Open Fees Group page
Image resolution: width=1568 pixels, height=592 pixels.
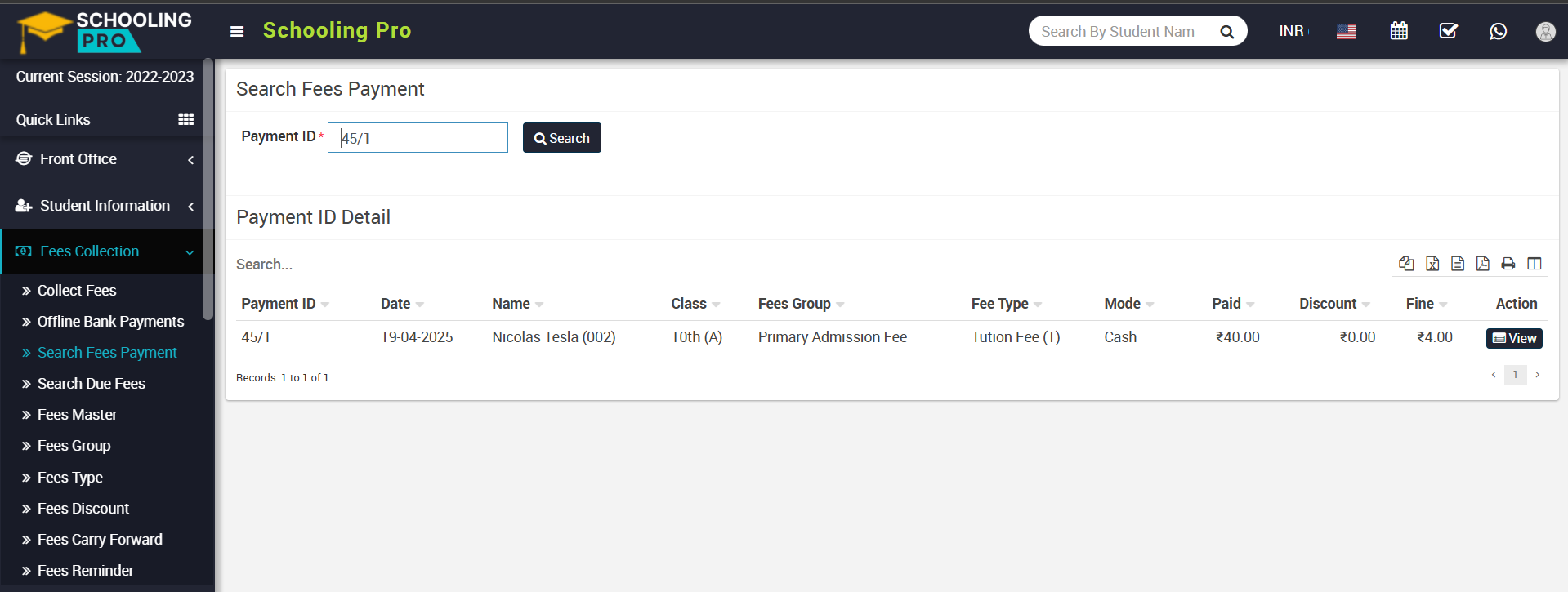[74, 446]
